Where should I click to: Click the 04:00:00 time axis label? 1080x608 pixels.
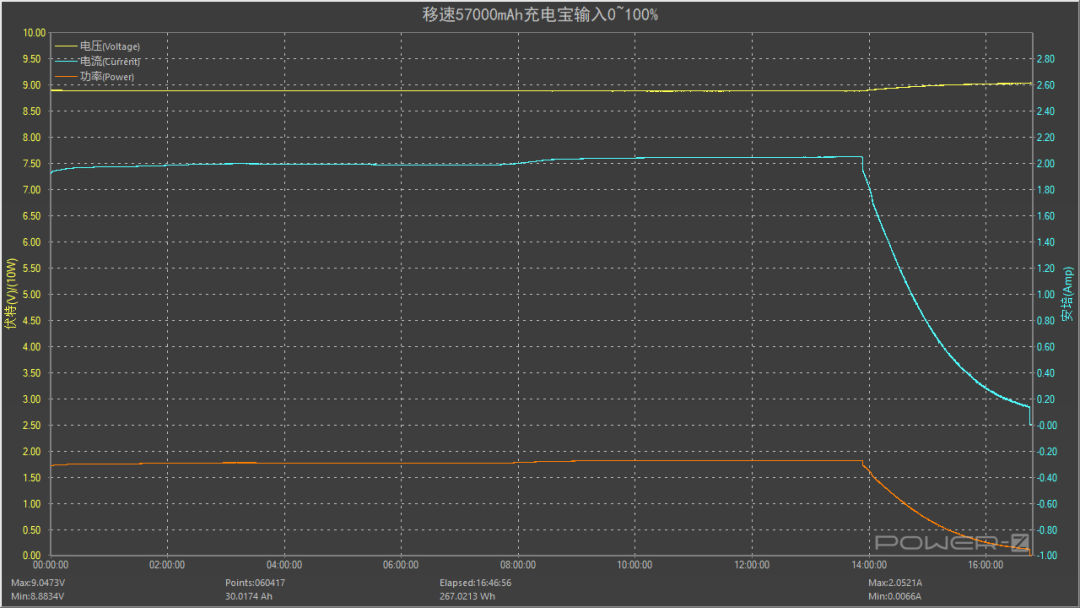(284, 565)
